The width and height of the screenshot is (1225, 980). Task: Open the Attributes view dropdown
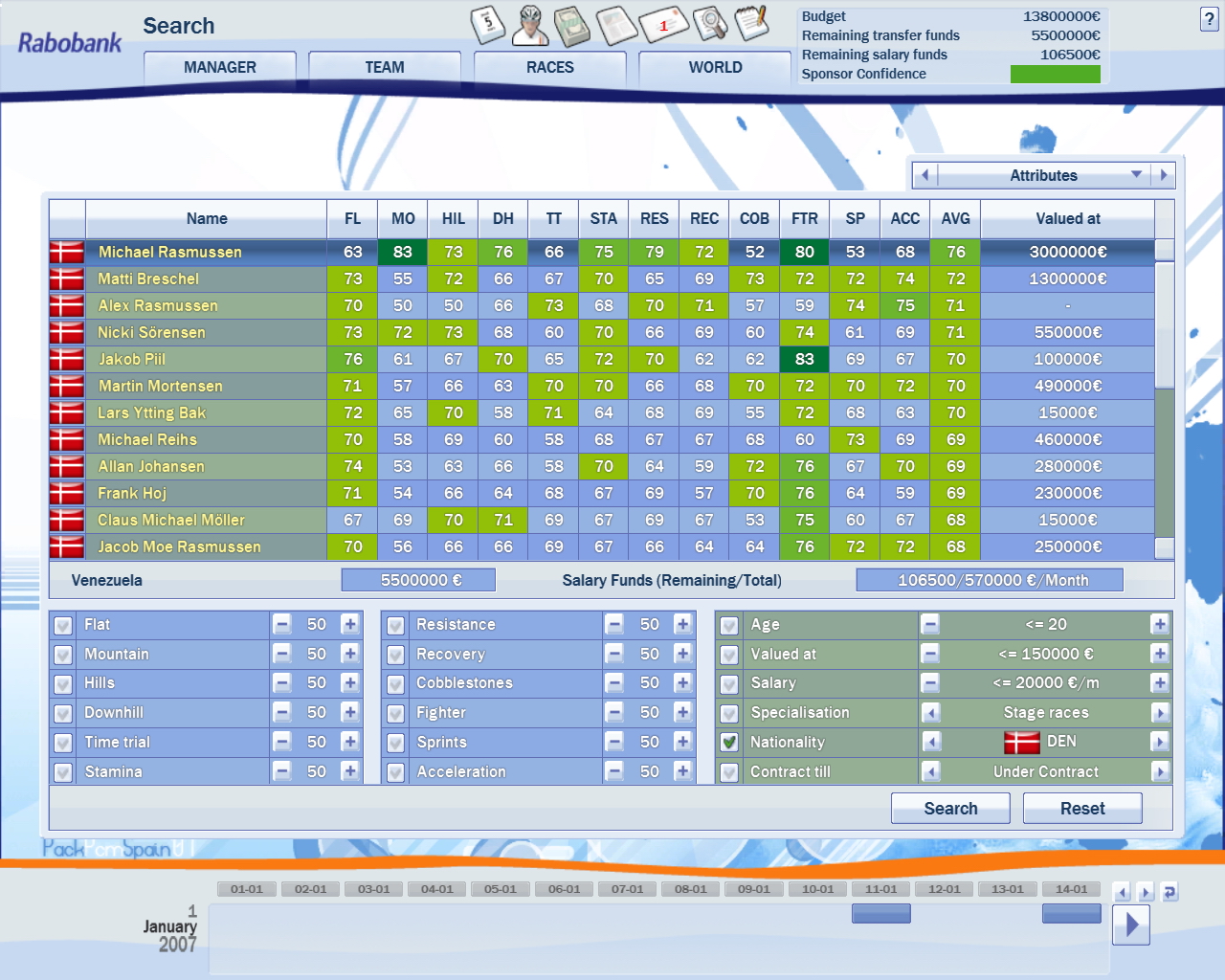[x=1137, y=175]
